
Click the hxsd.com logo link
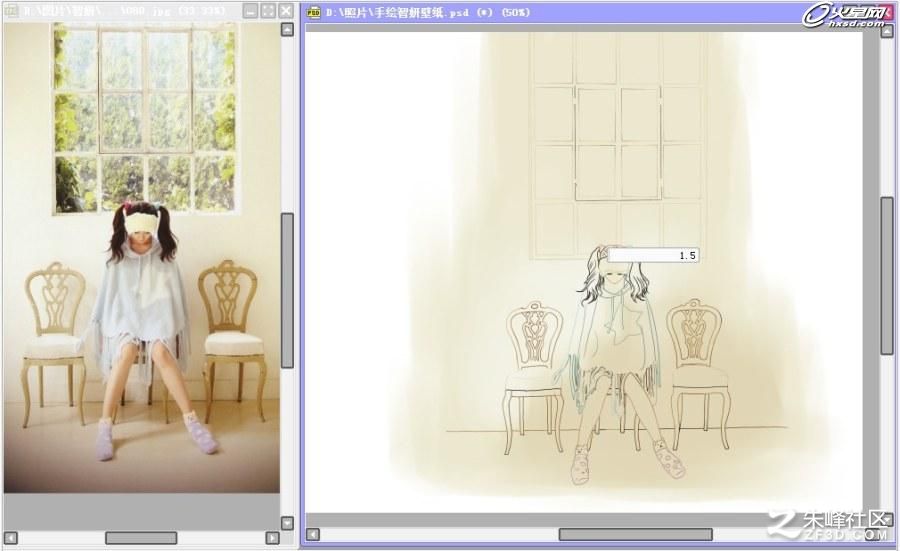coord(848,15)
